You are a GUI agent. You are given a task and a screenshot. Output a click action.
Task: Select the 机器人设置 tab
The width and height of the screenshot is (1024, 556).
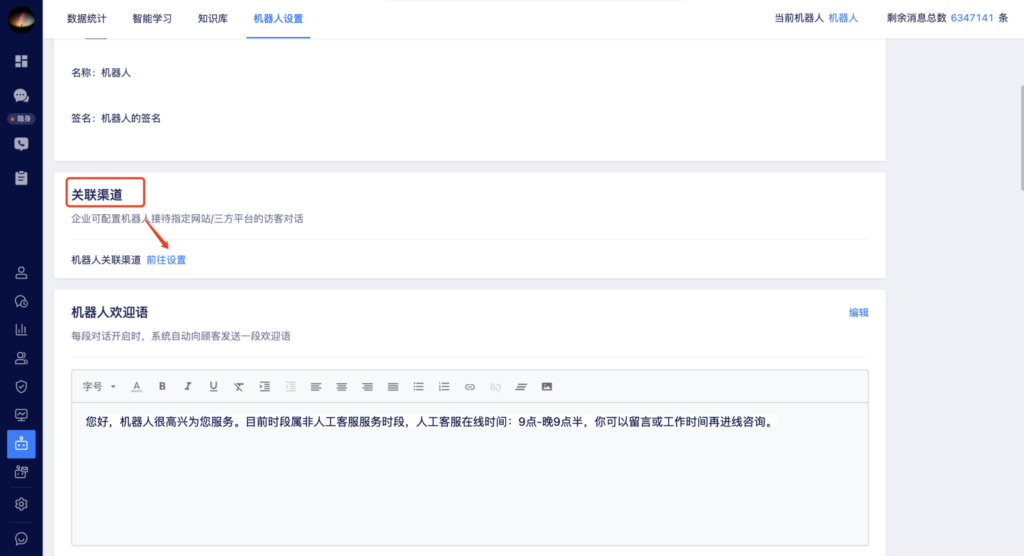pos(278,18)
